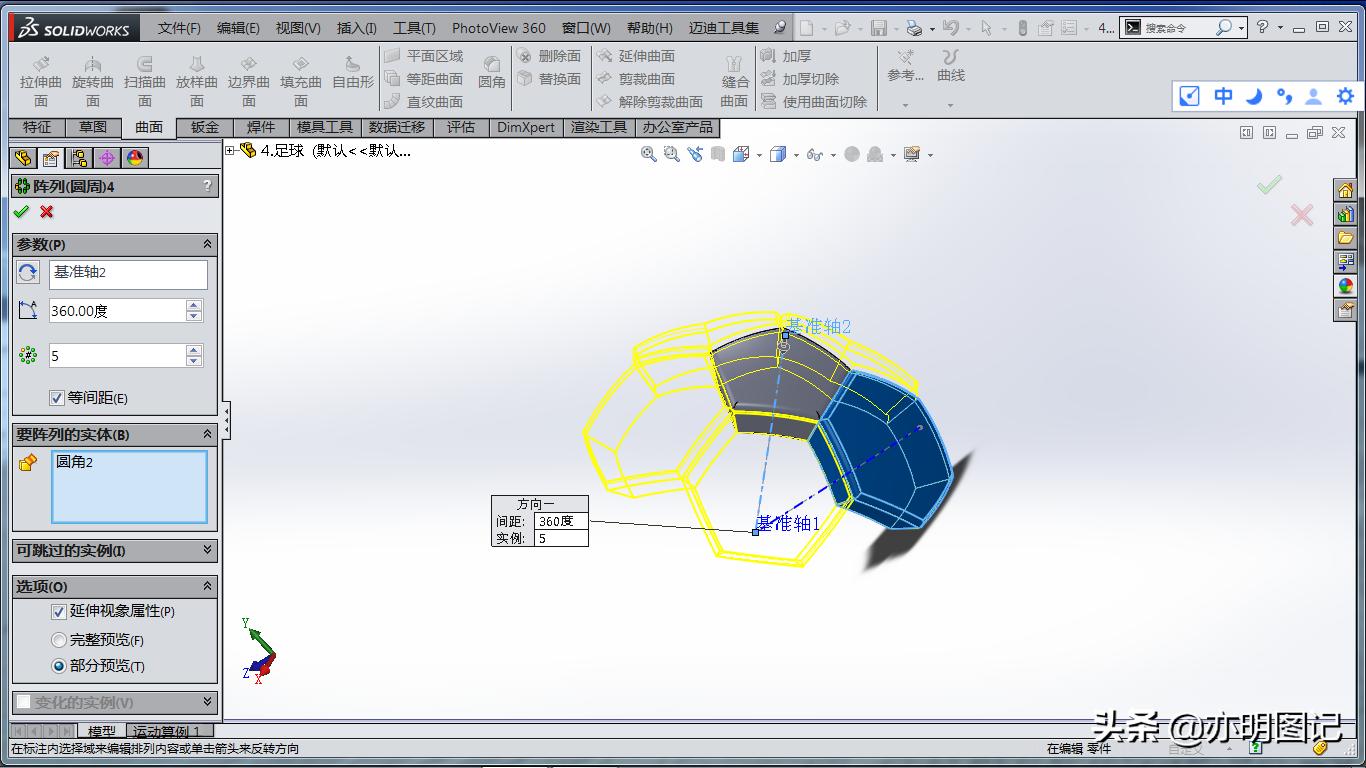Image resolution: width=1366 pixels, height=768 pixels.
Task: Open the 缝合曲面 (Knit Surface) tool
Action: point(734,78)
